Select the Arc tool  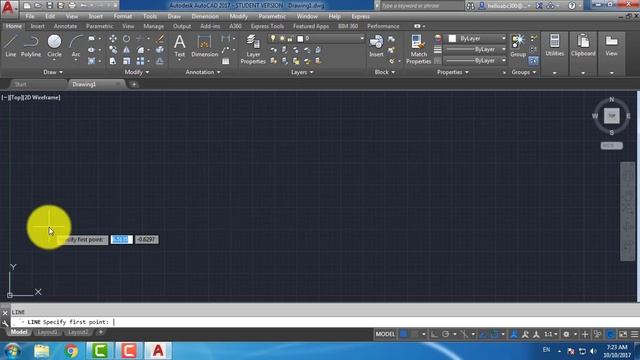coord(76,46)
